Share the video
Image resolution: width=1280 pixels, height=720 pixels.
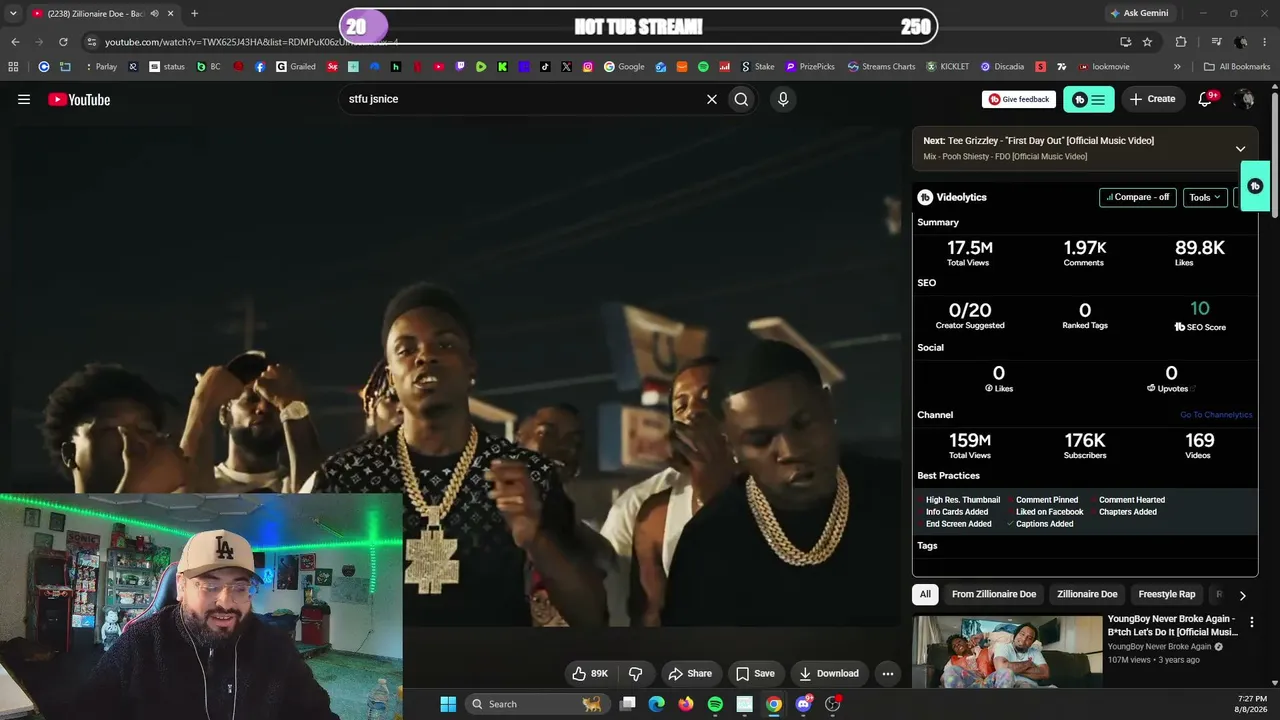click(690, 674)
